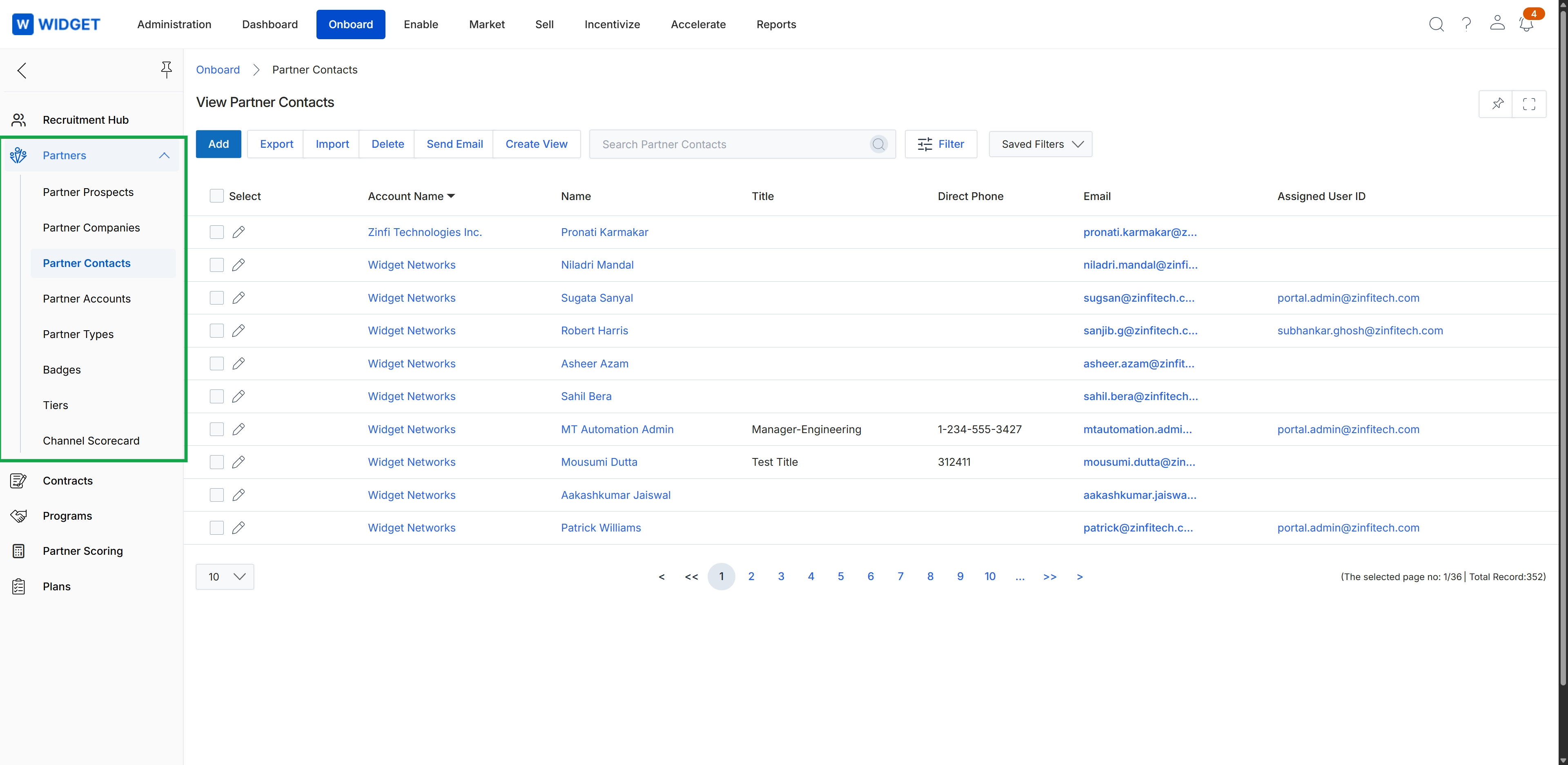Edit Niladri Mandal row pencil icon

(238, 265)
